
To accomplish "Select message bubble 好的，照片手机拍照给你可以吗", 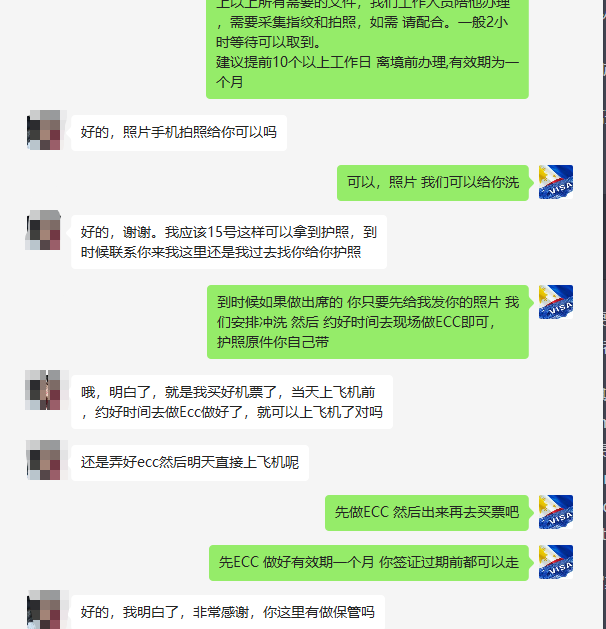I will (179, 133).
